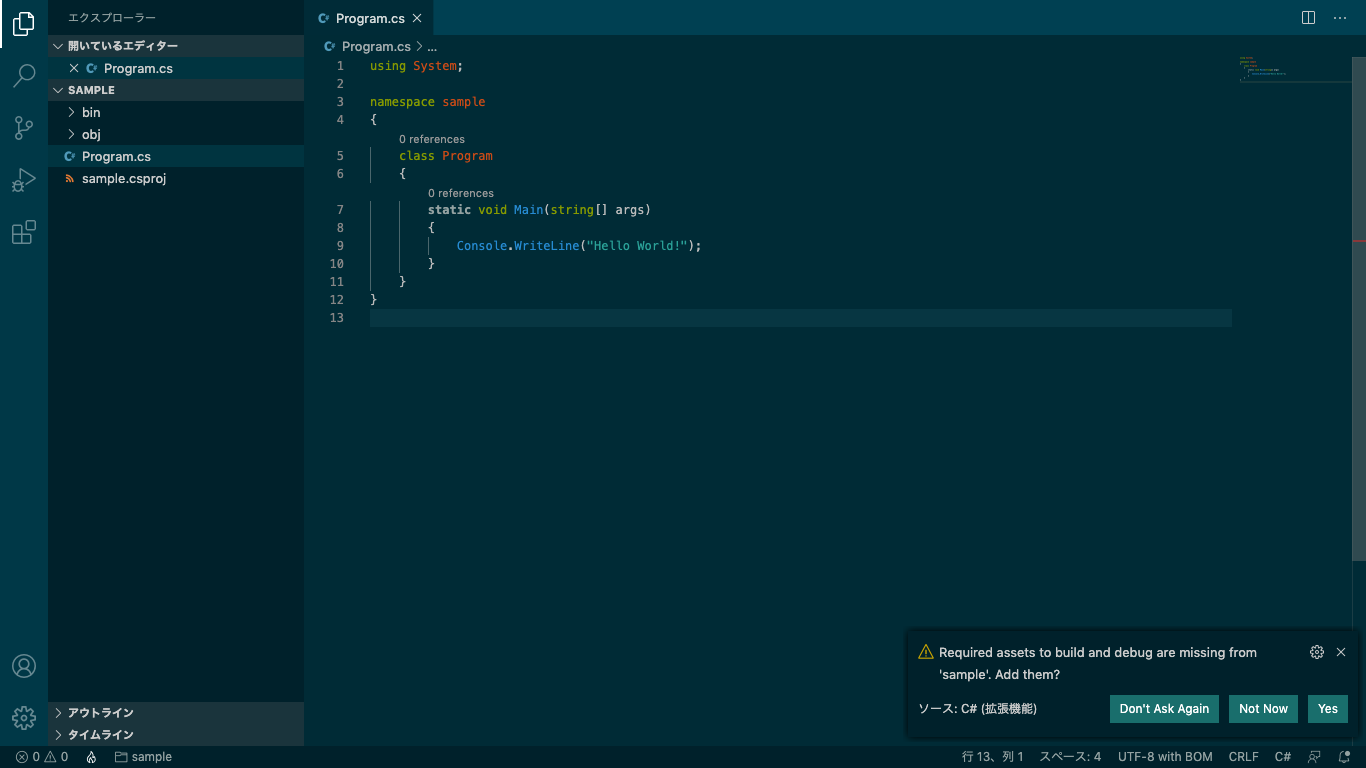Change encoding via UTF-8 with BOM
The image size is (1366, 768).
[1165, 757]
